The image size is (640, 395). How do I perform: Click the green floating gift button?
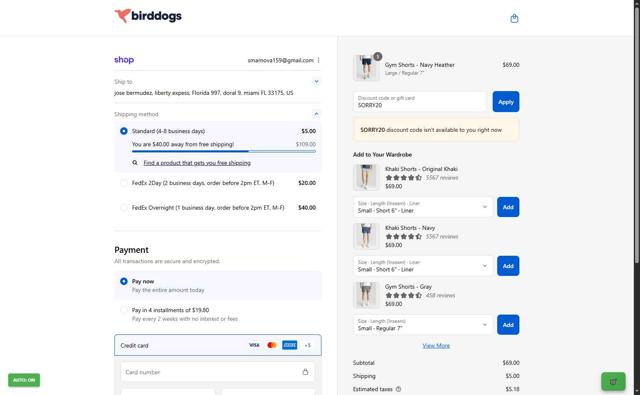(613, 382)
